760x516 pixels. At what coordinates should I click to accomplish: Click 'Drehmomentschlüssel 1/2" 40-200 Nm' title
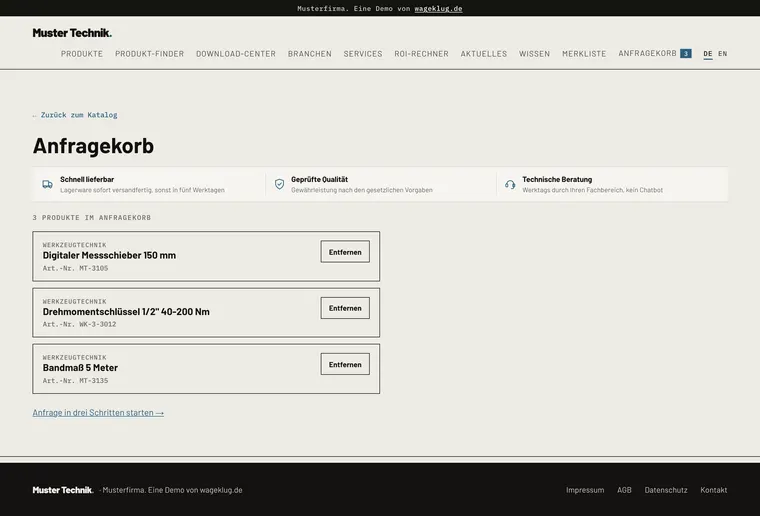(x=126, y=312)
